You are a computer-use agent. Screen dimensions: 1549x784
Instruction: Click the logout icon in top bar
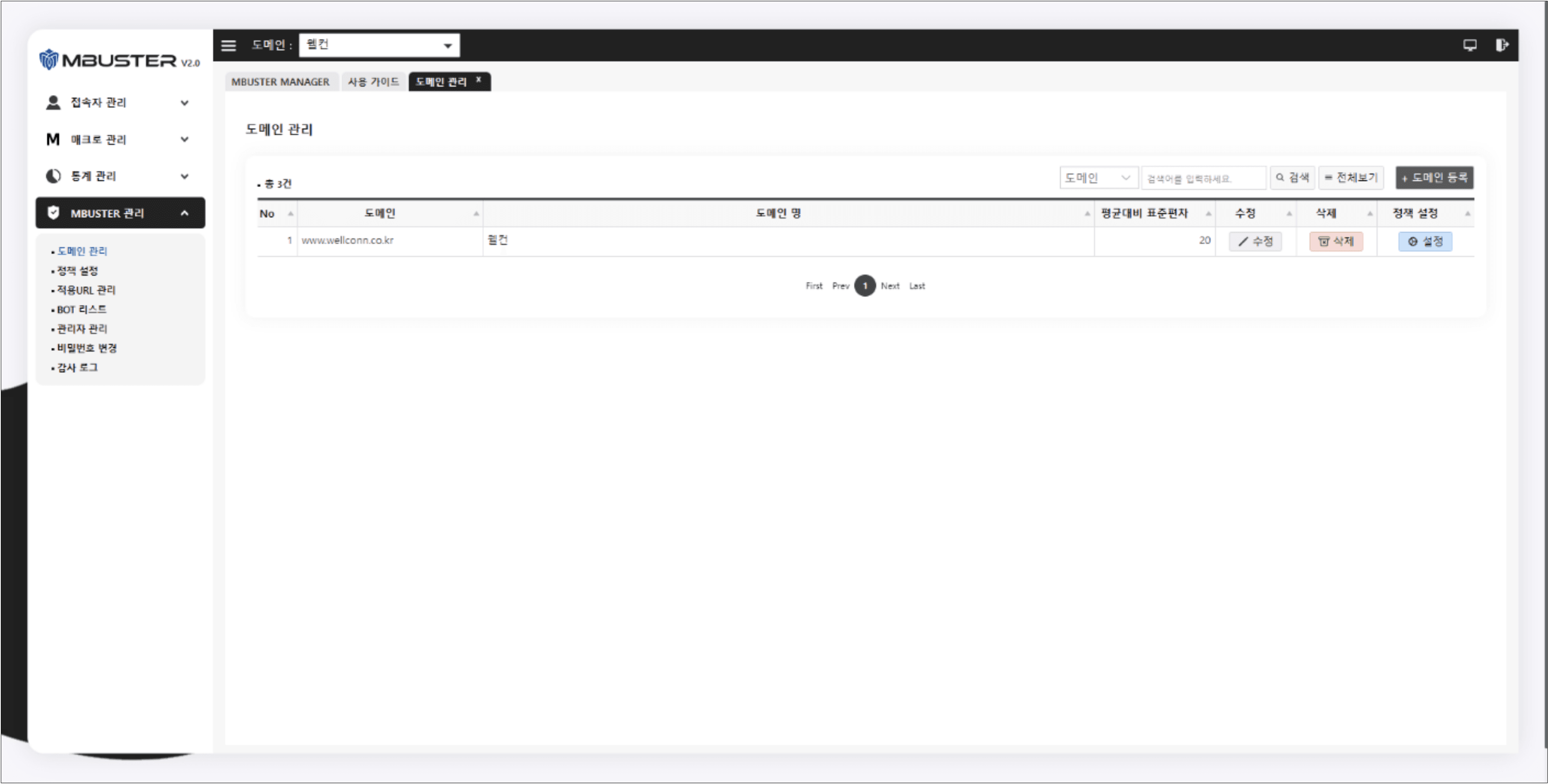click(1501, 45)
